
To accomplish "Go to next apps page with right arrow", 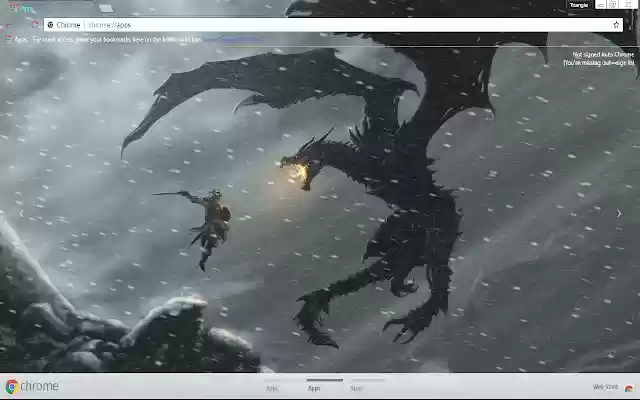I will pyautogui.click(x=619, y=213).
